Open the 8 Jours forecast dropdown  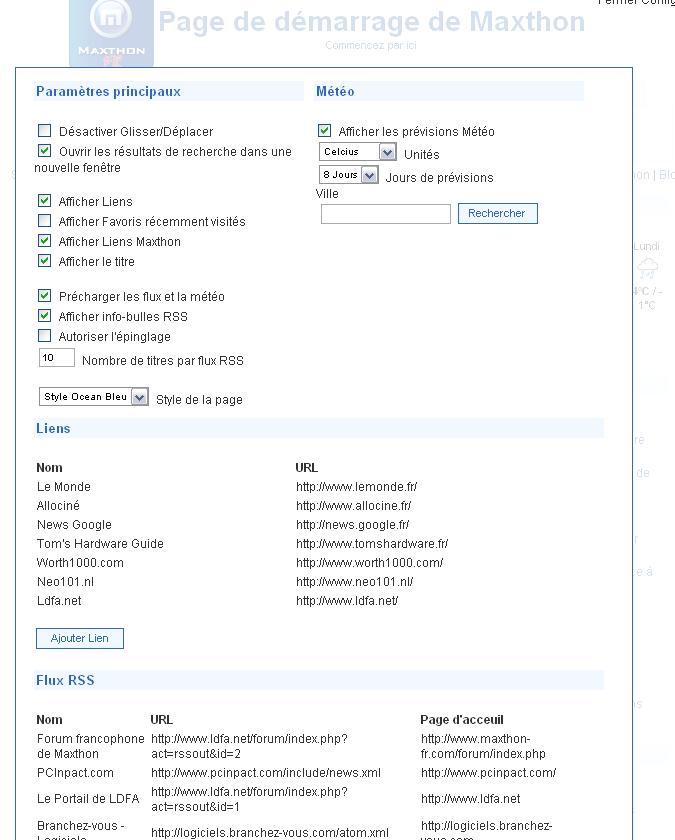(348, 175)
